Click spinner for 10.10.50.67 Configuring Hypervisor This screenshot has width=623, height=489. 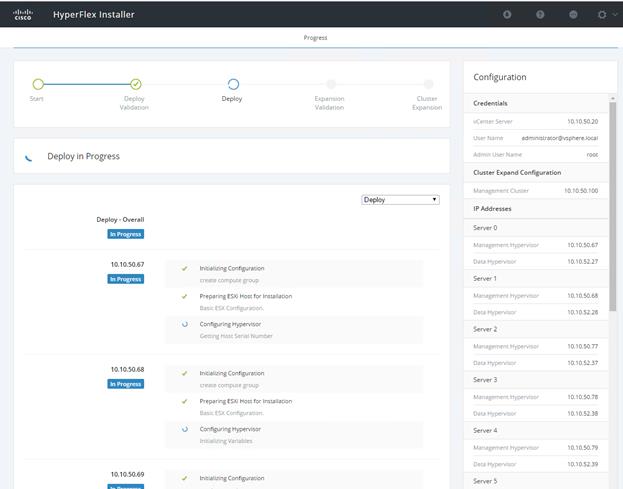coord(185,324)
